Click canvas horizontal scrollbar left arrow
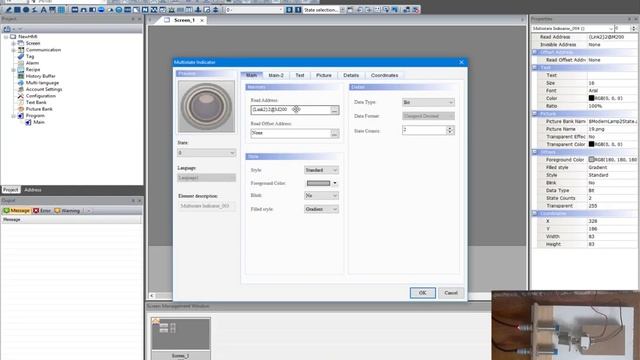 152,296
